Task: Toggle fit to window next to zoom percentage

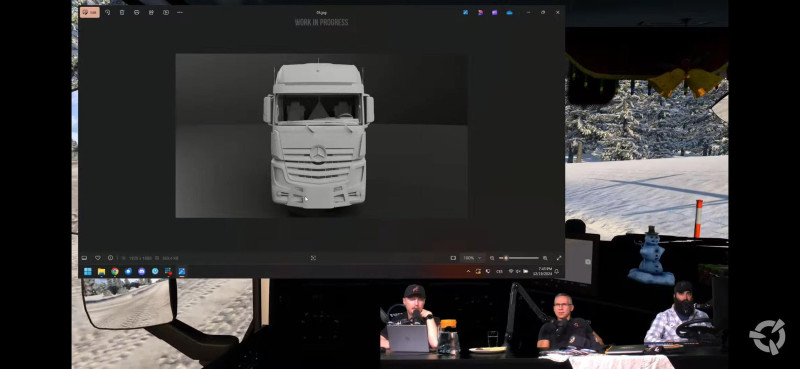Action: tap(453, 258)
